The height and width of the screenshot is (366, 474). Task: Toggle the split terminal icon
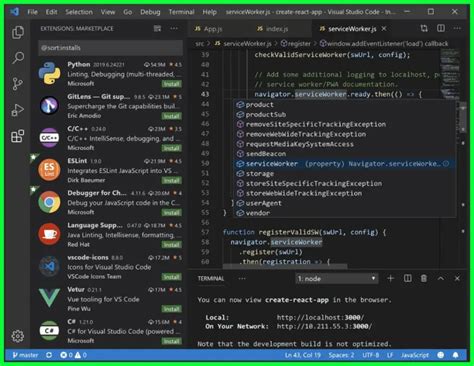[407, 278]
